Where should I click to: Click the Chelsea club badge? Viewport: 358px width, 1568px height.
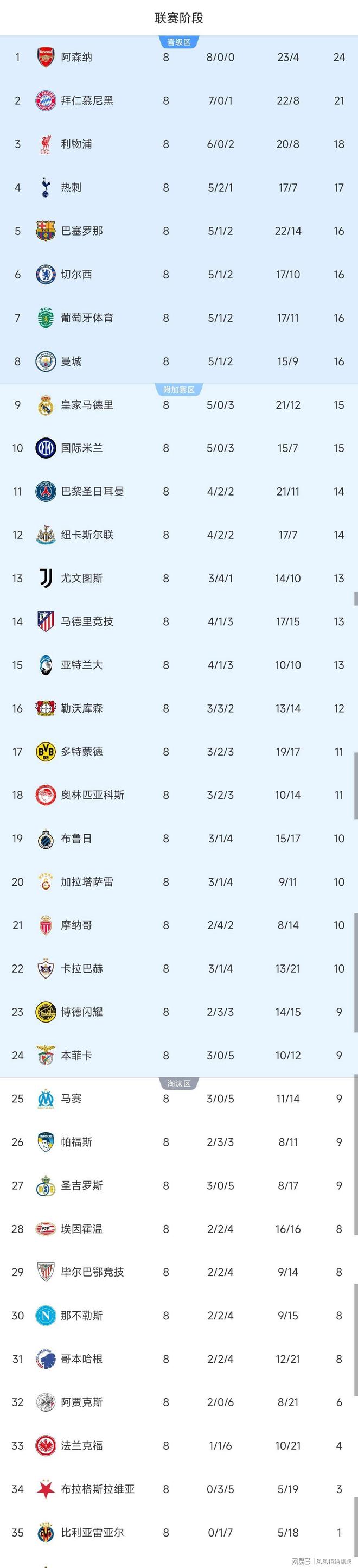46,275
